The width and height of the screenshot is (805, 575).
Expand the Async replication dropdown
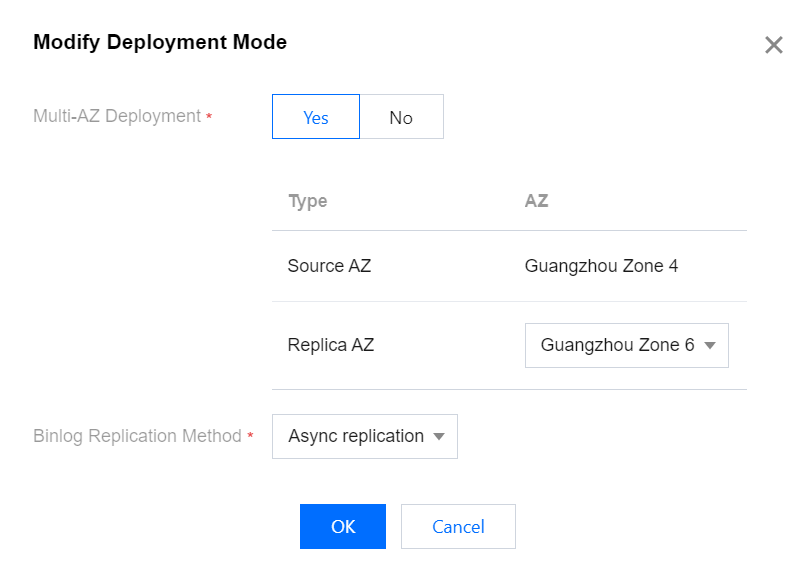(x=356, y=436)
